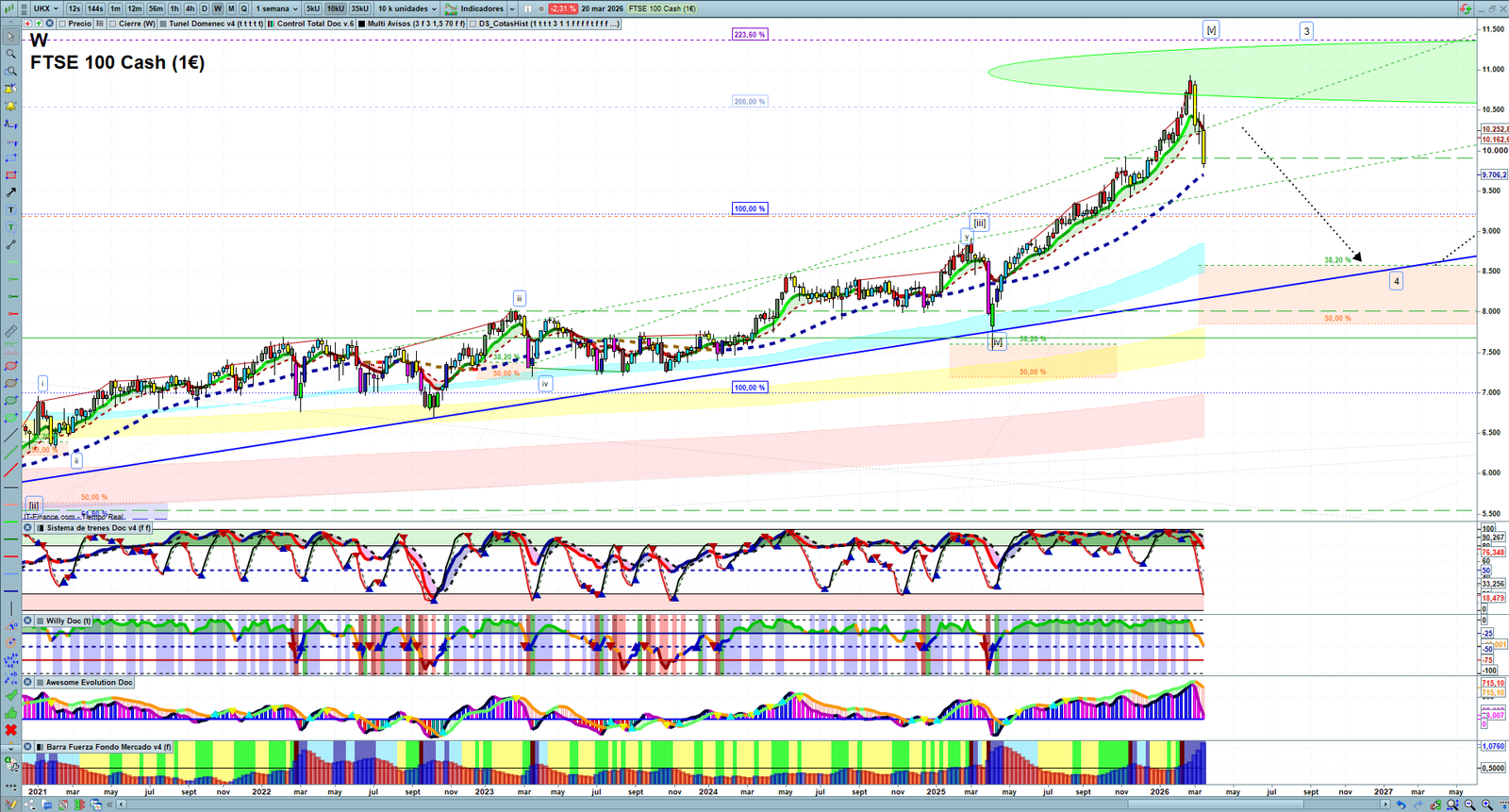Activate the zoom-with-axes magnifier icon
Image resolution: width=1509 pixels, height=812 pixels.
tap(1453, 804)
